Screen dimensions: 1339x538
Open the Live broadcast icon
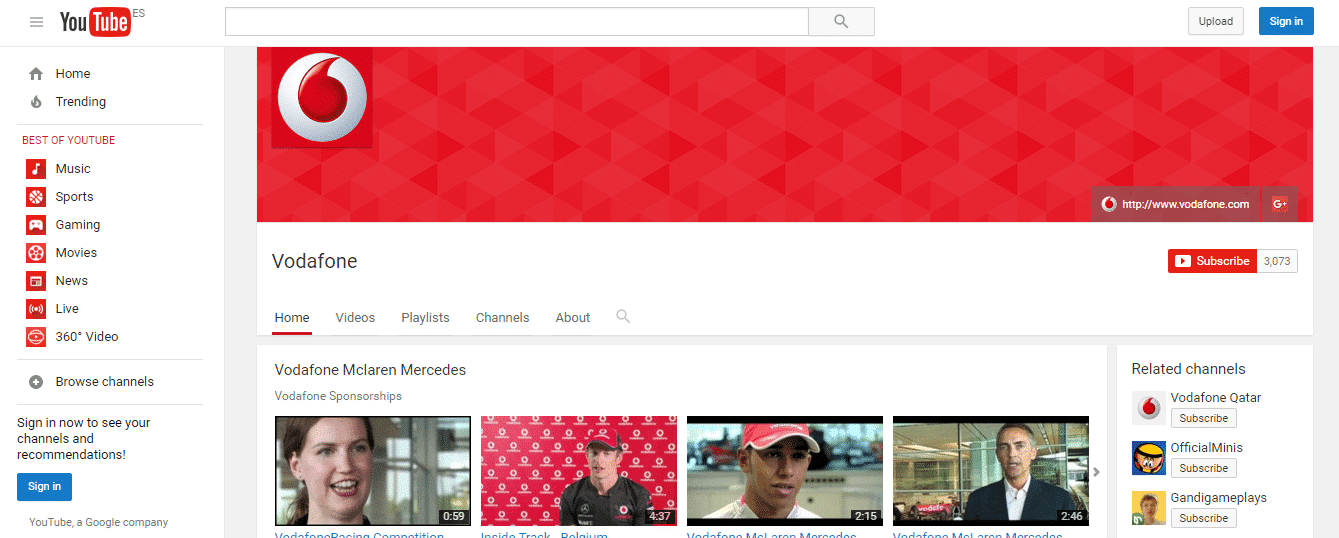36,309
